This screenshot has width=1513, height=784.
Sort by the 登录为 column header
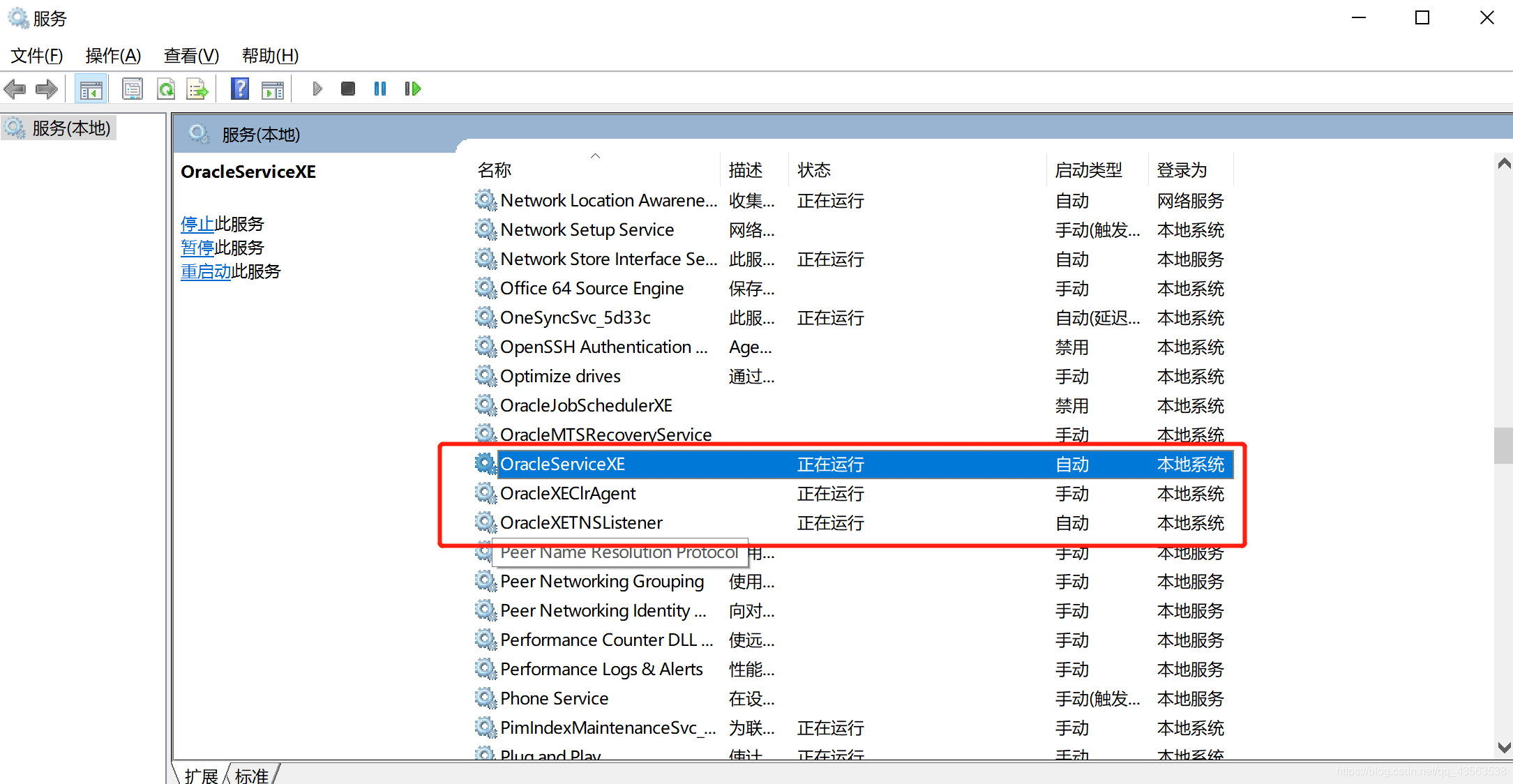pyautogui.click(x=1191, y=169)
